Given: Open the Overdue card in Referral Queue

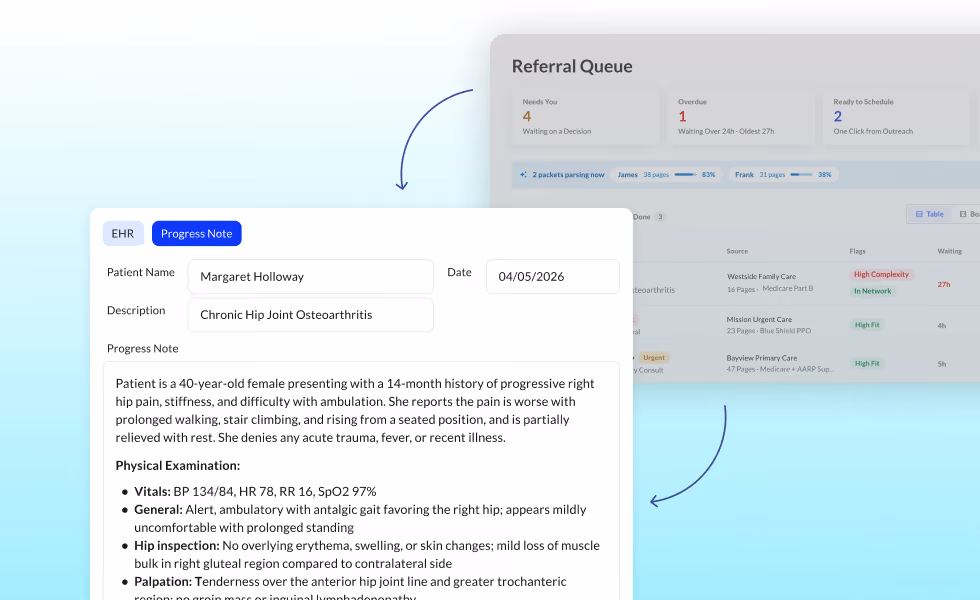Looking at the screenshot, I should [741, 117].
